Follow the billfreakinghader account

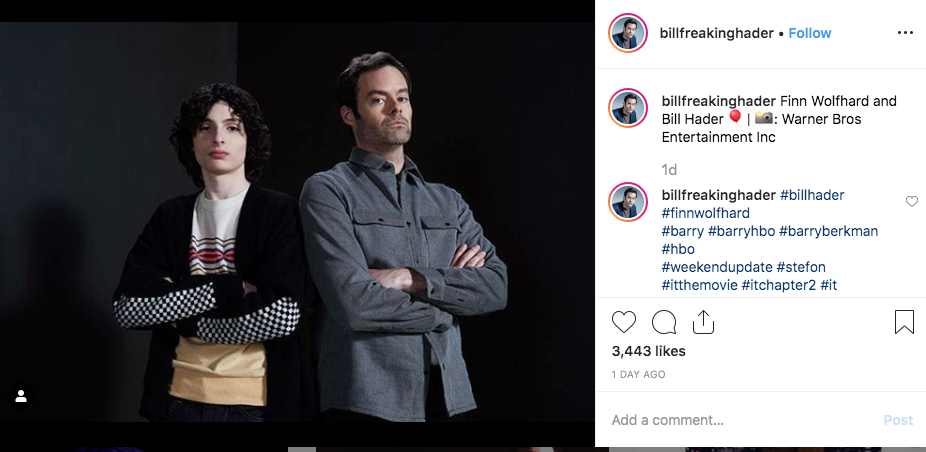(810, 33)
